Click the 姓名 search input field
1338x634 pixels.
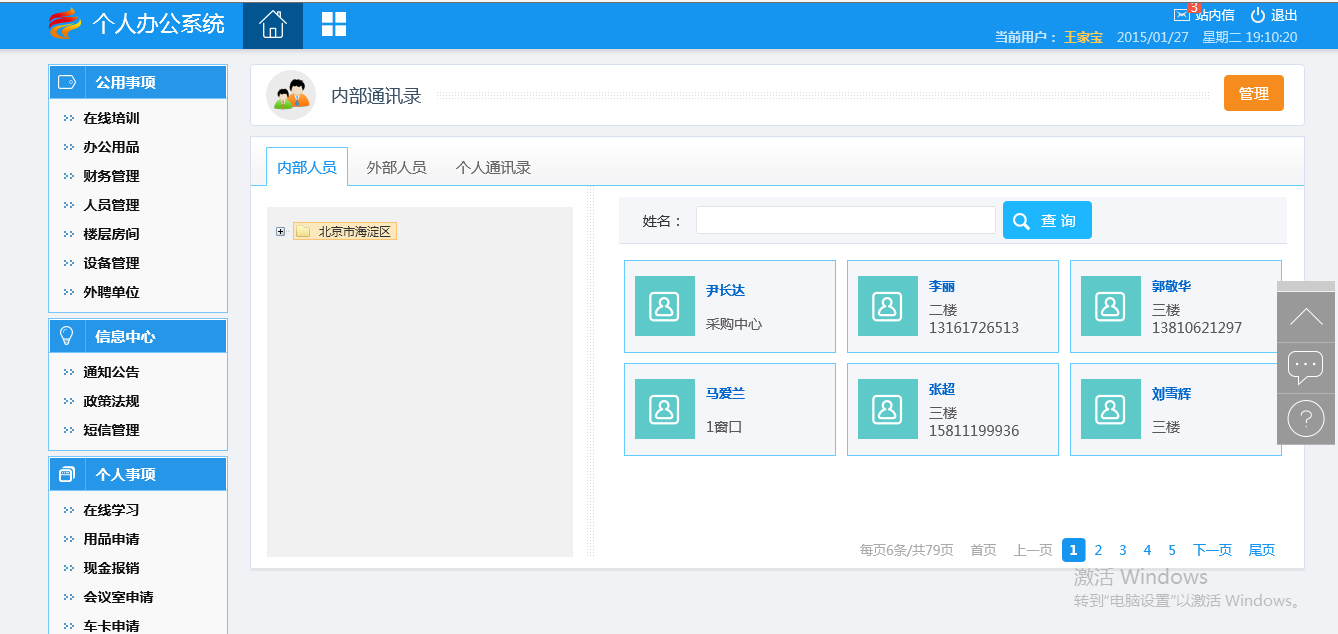[845, 220]
